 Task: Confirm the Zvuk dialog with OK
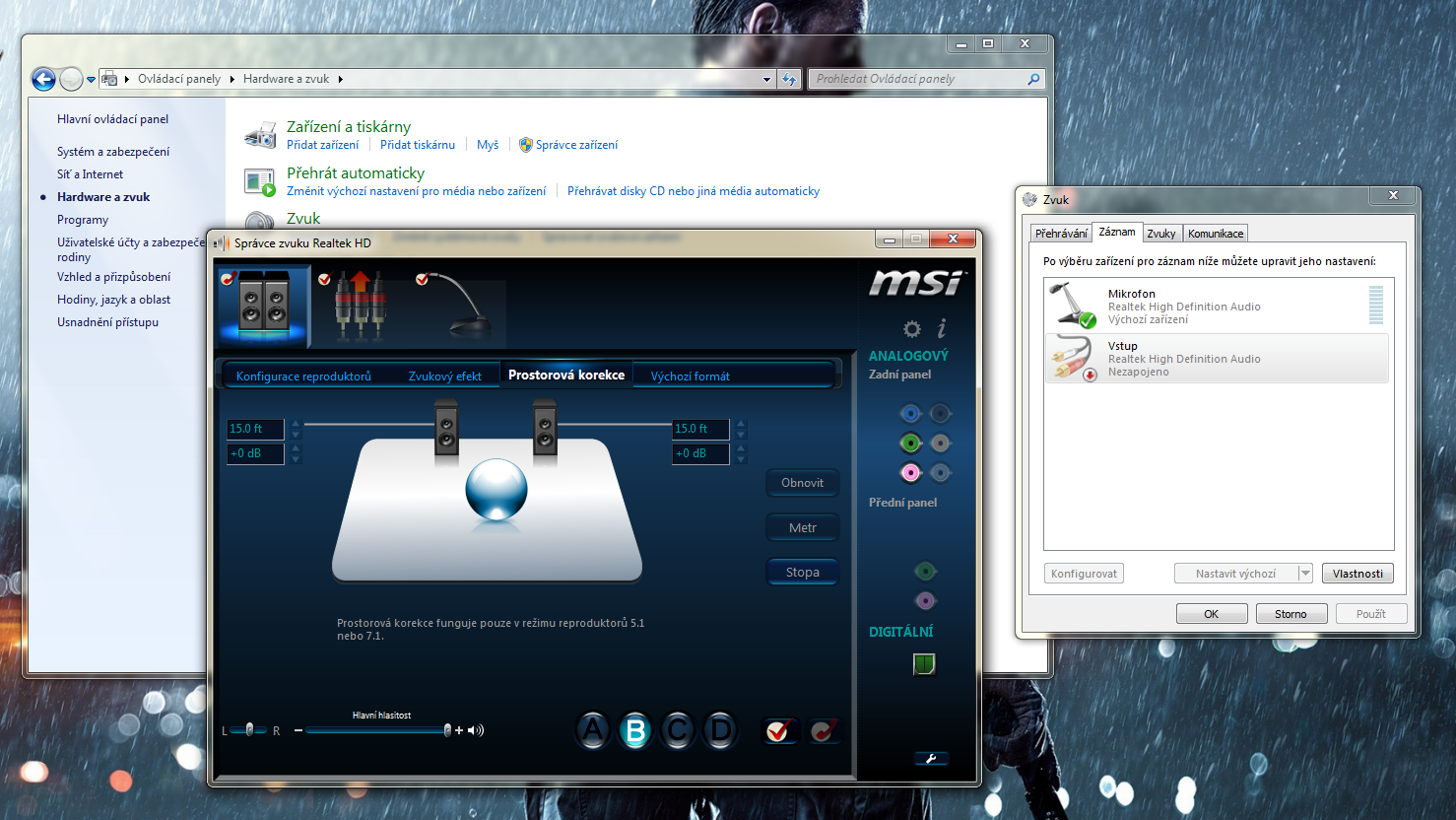click(1212, 614)
